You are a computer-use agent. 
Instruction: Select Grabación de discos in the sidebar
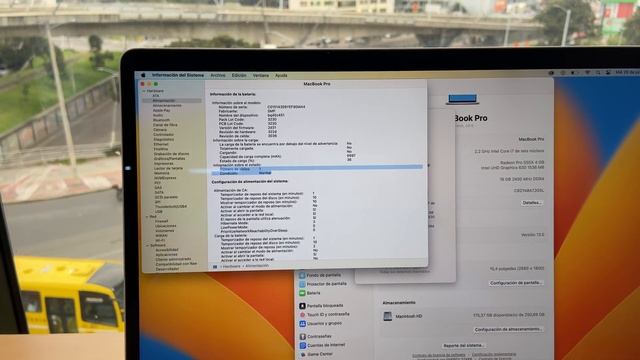click(x=171, y=154)
